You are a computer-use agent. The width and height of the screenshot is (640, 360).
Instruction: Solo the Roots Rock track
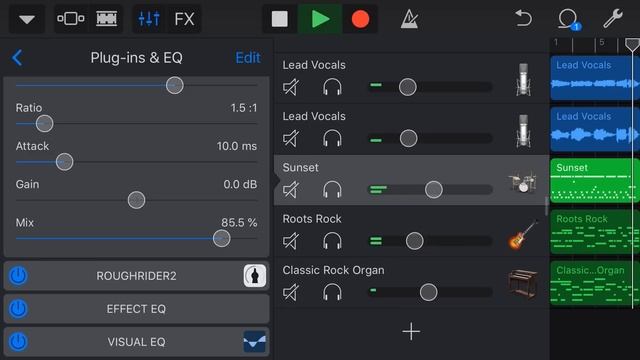(x=332, y=241)
